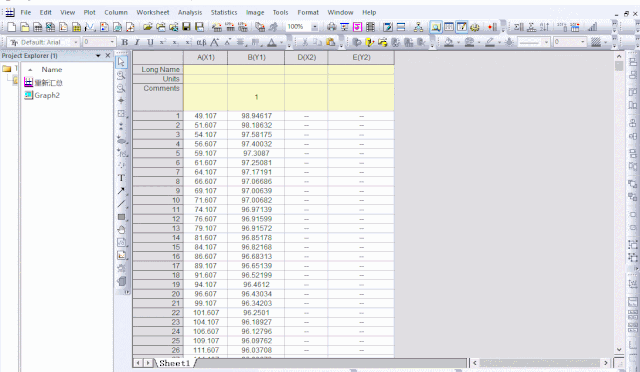Toggle Greek alpha-beta symbols button
640x372 pixels.
pos(201,42)
